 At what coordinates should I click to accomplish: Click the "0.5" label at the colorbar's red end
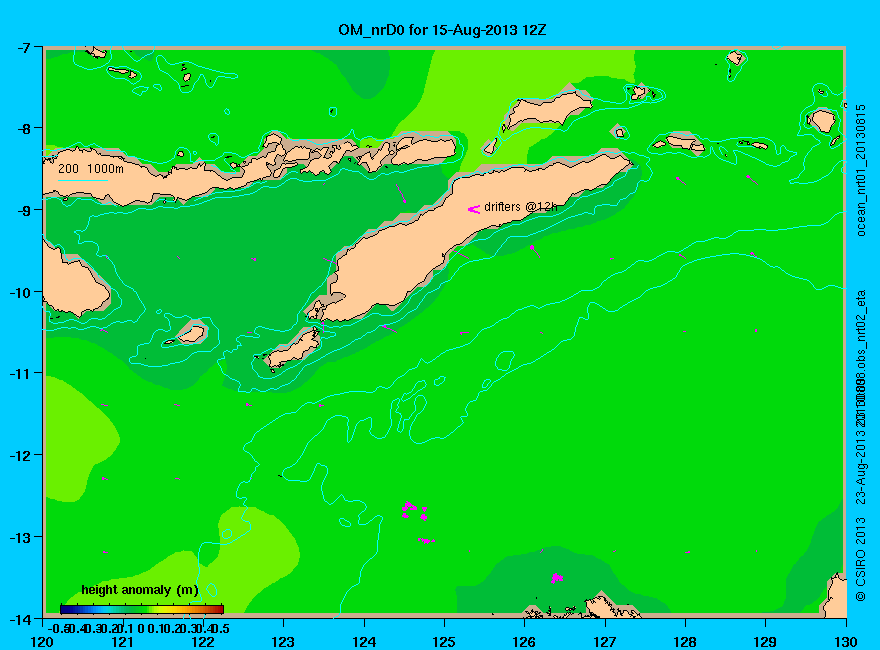point(220,628)
